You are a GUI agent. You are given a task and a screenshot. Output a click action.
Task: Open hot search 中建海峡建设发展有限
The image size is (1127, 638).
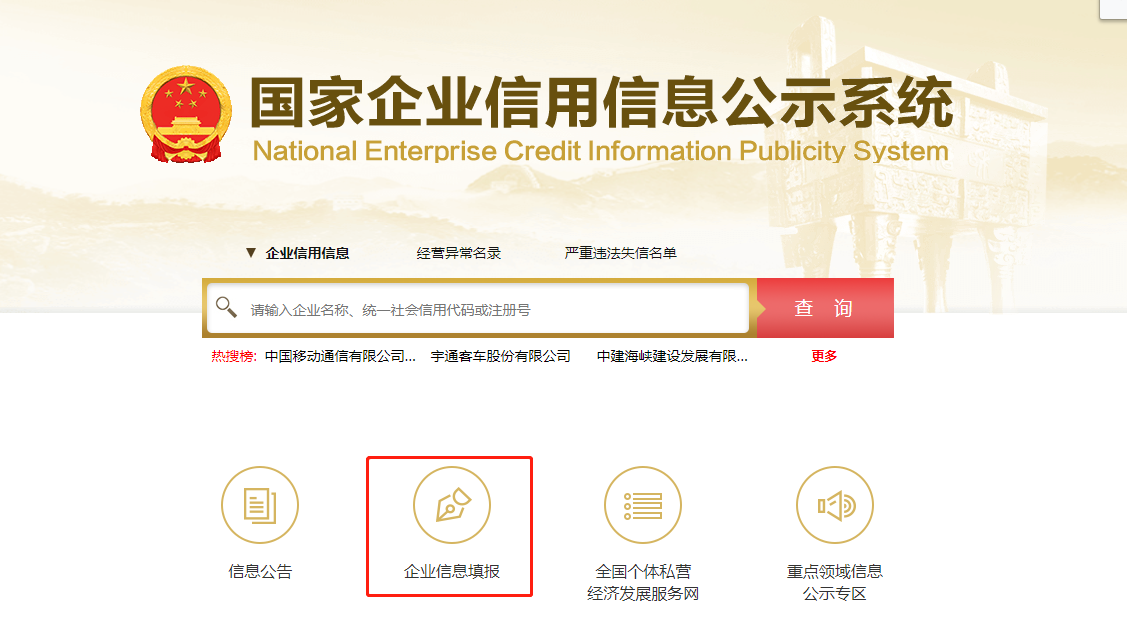pyautogui.click(x=672, y=356)
